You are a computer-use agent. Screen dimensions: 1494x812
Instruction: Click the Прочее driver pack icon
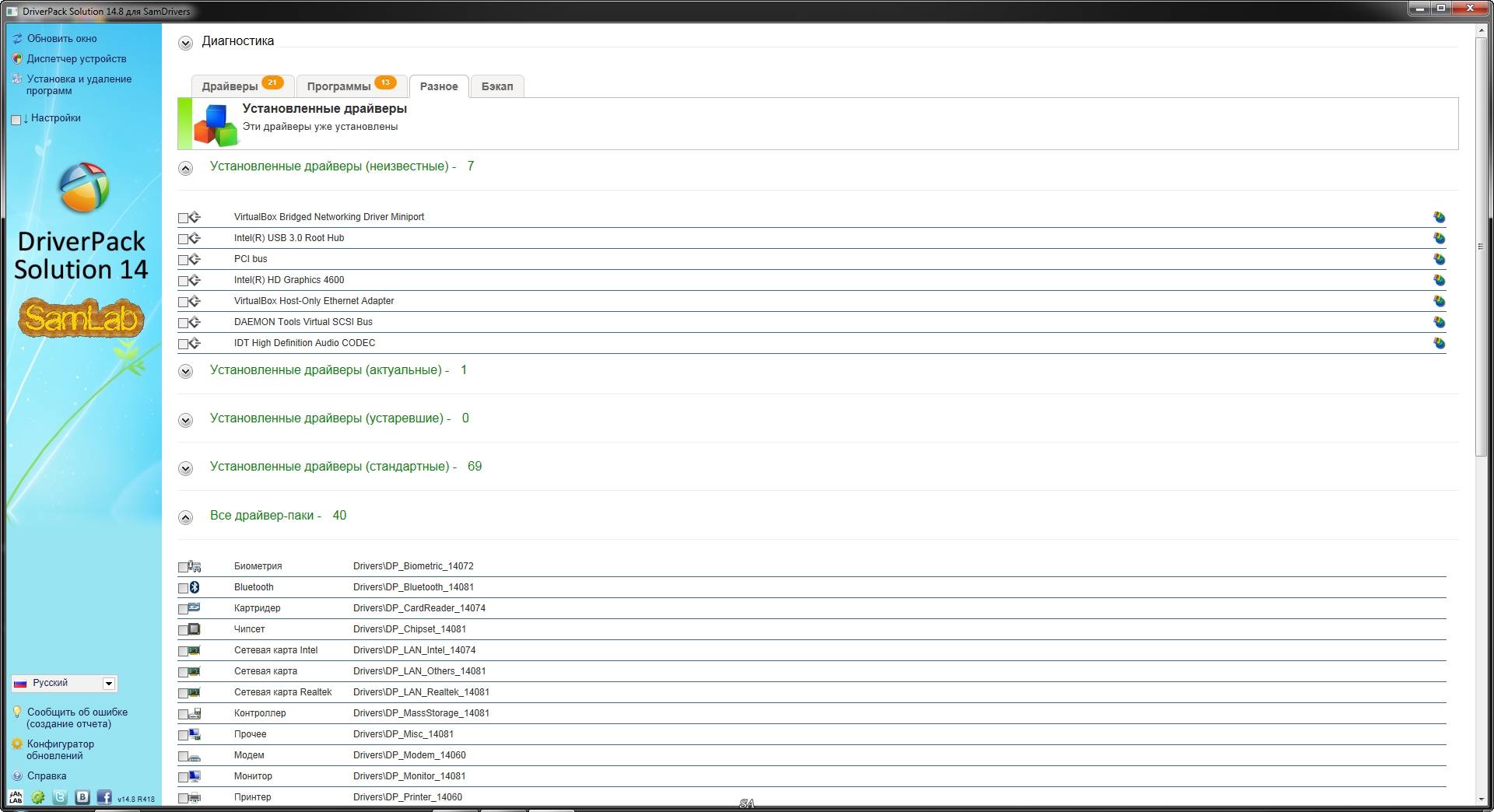click(195, 734)
